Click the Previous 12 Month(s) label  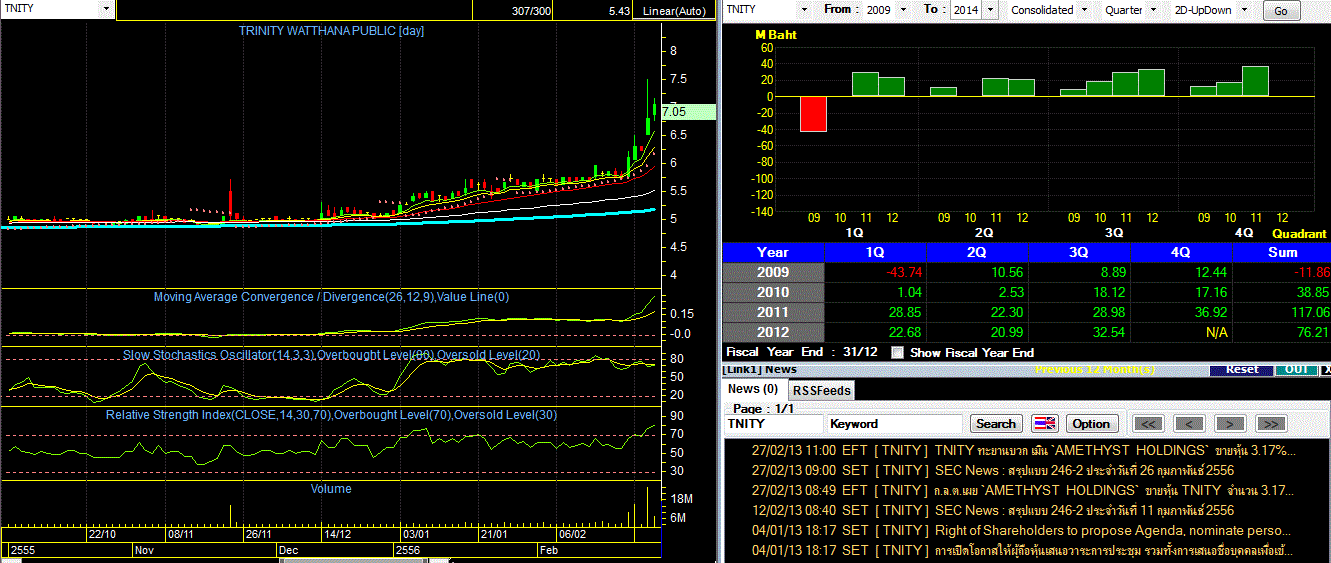pyautogui.click(x=1095, y=369)
